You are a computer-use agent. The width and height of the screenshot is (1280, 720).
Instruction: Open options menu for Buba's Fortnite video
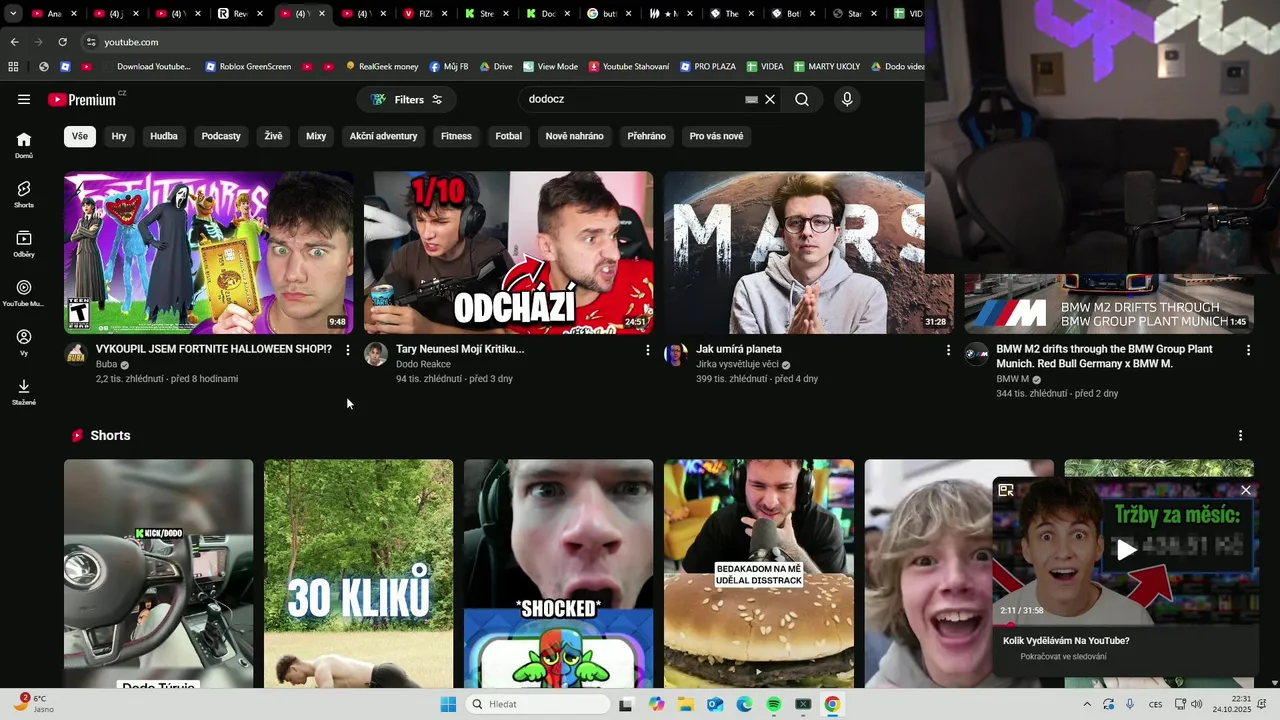pos(348,350)
